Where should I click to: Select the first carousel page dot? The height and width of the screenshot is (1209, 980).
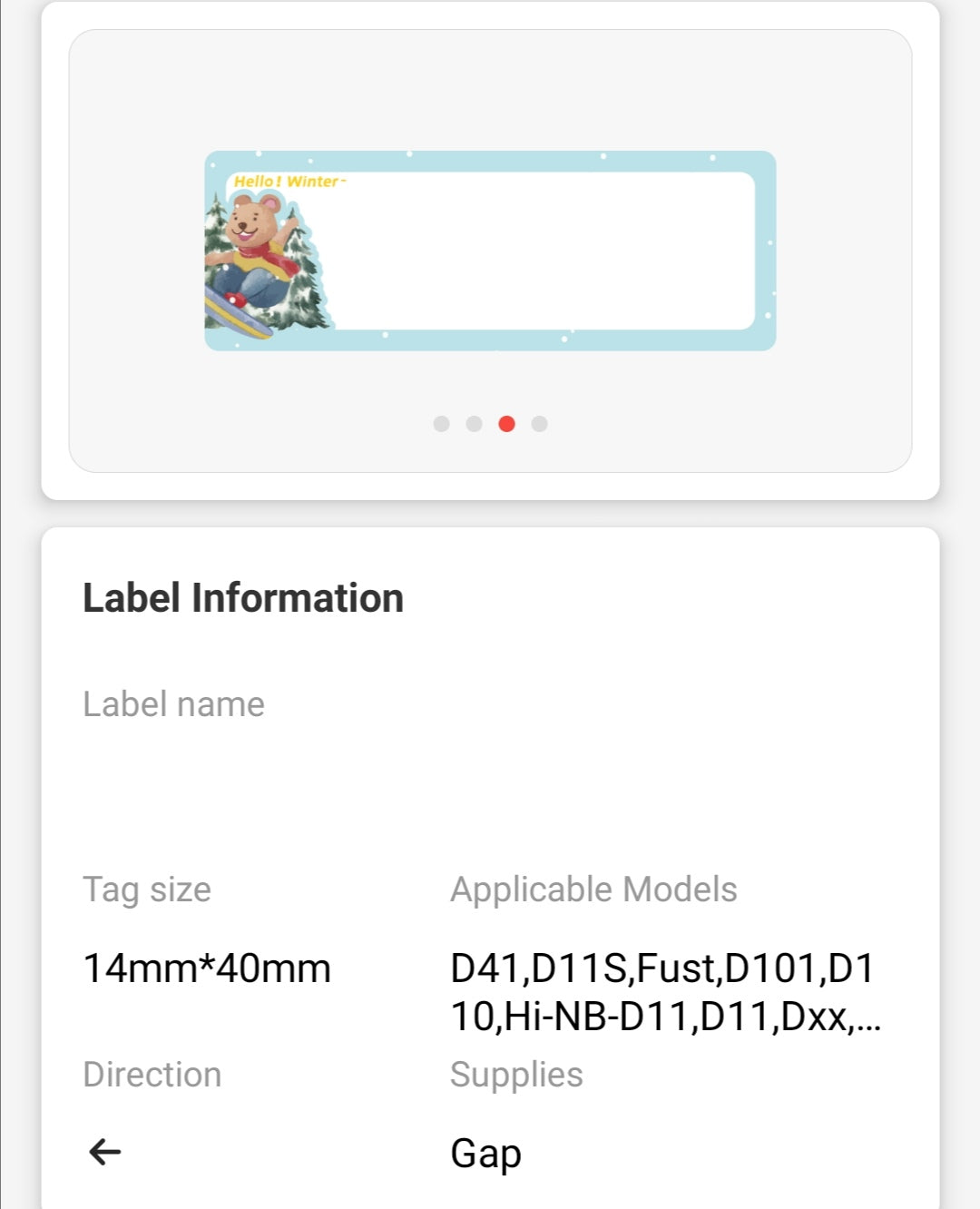pyautogui.click(x=441, y=424)
